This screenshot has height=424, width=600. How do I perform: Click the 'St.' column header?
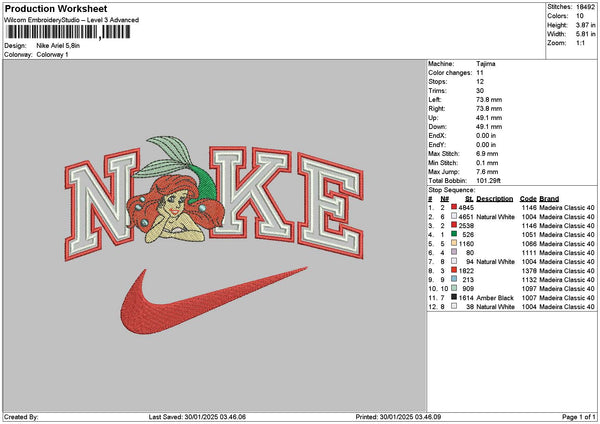[469, 199]
